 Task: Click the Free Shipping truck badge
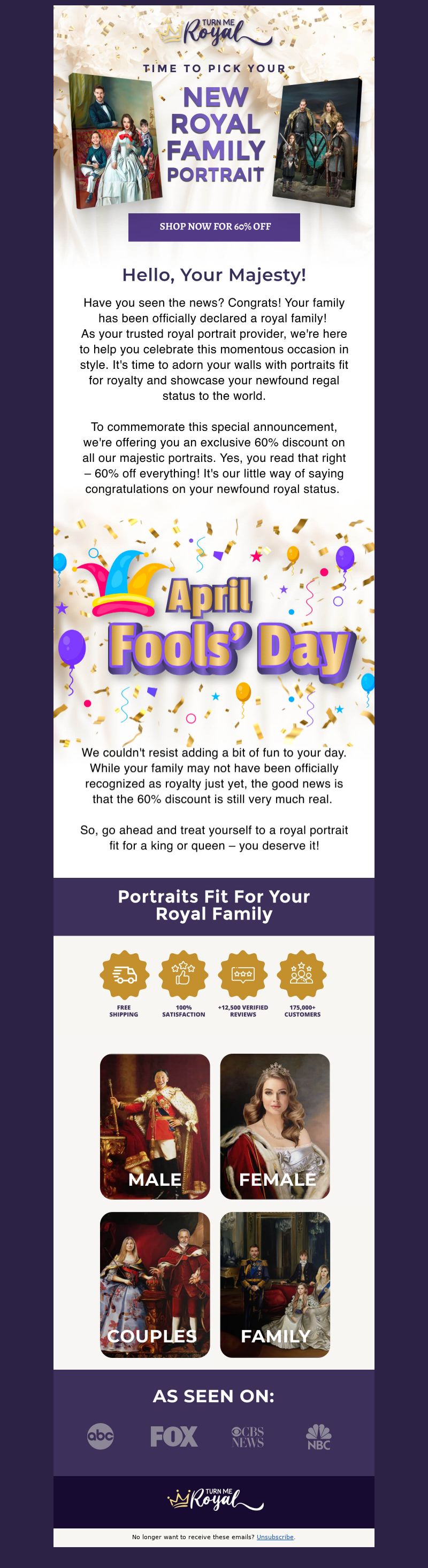[x=124, y=975]
